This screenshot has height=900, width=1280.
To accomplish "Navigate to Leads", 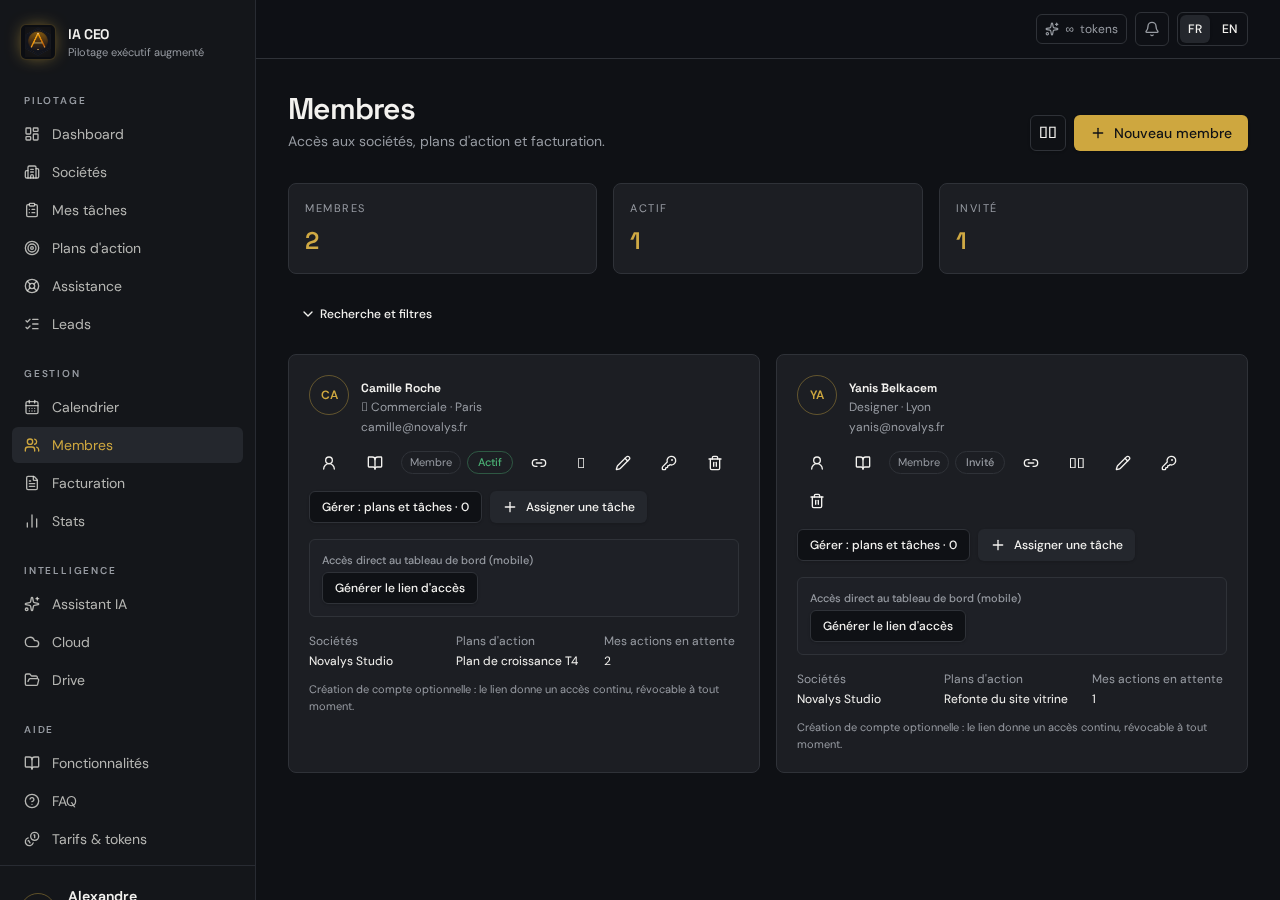I will 127,324.
